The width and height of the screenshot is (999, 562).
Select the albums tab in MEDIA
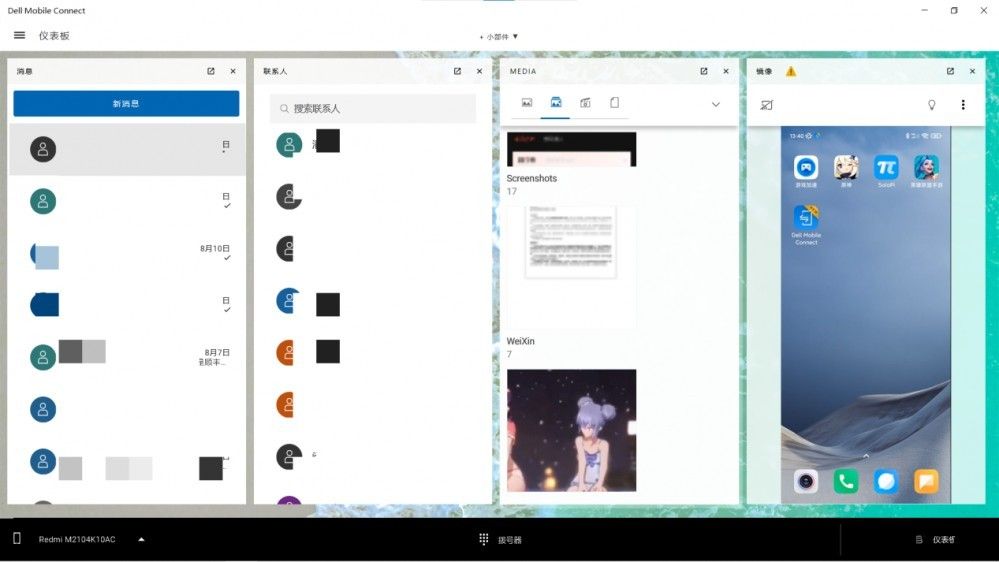point(556,103)
